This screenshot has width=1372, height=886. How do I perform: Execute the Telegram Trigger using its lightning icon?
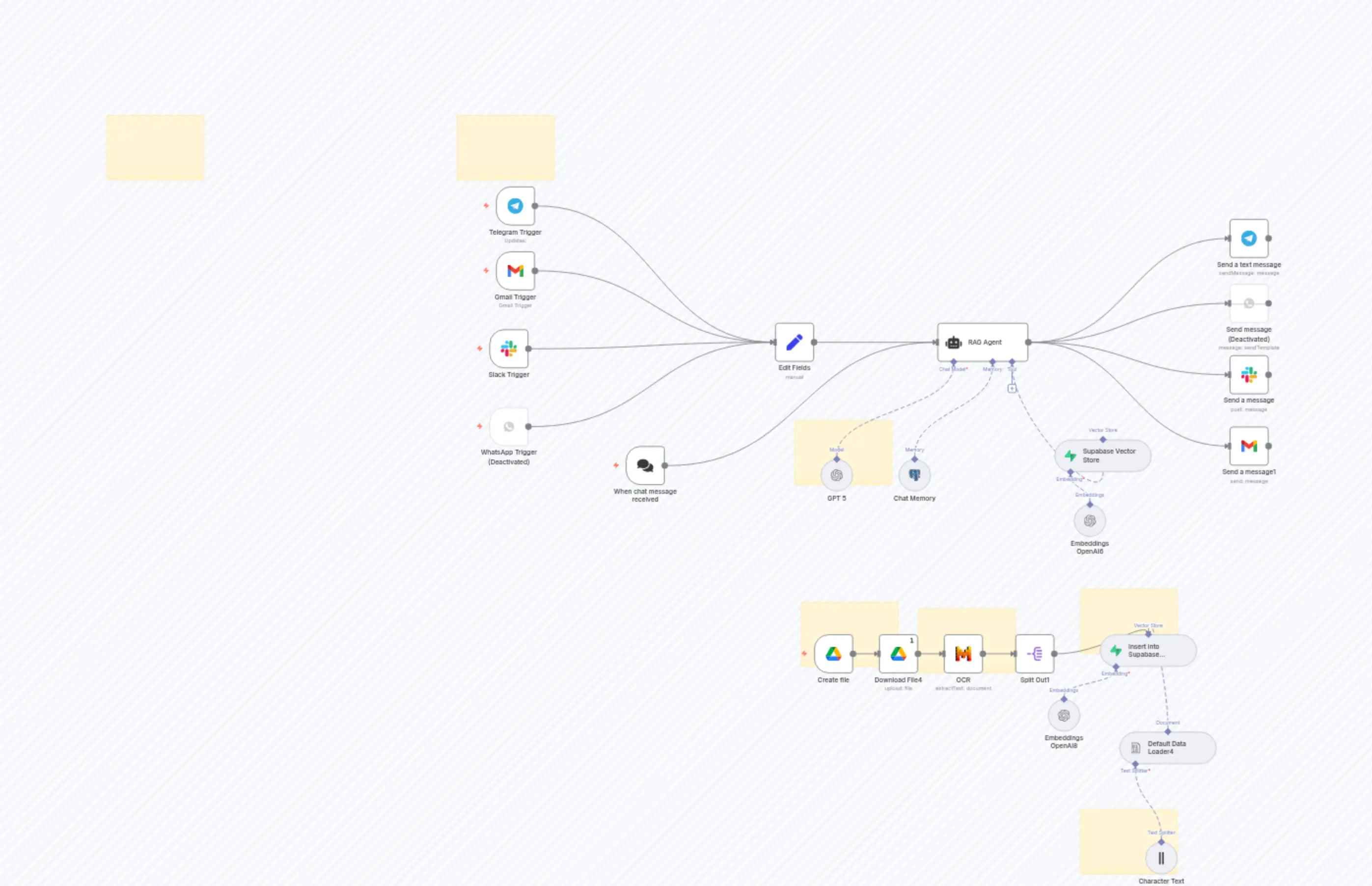coord(485,205)
